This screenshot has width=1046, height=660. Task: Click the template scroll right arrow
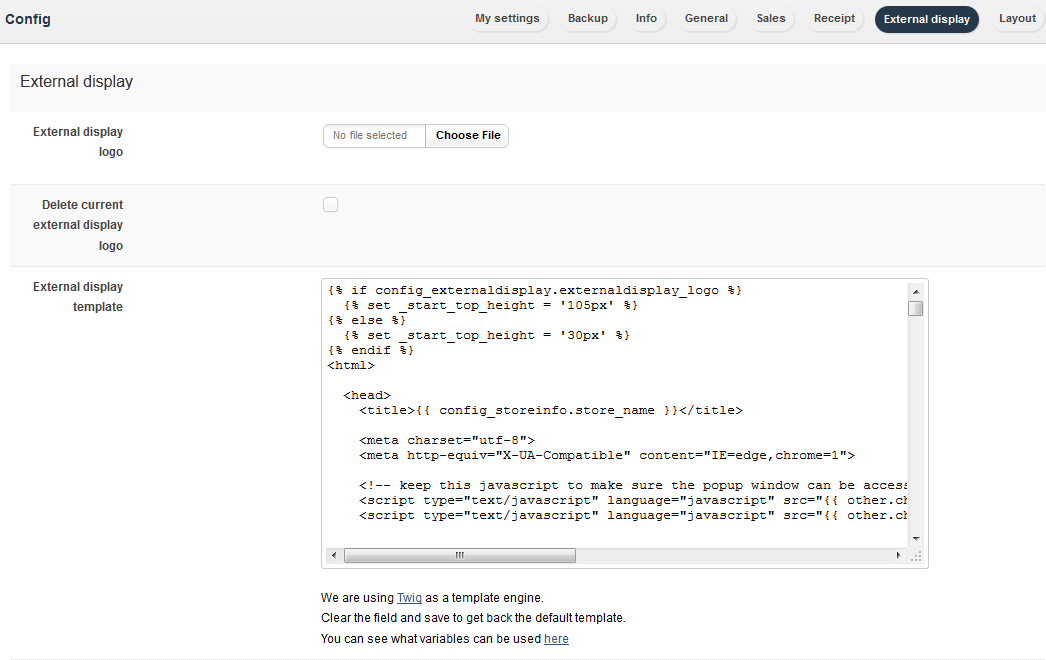coord(899,555)
